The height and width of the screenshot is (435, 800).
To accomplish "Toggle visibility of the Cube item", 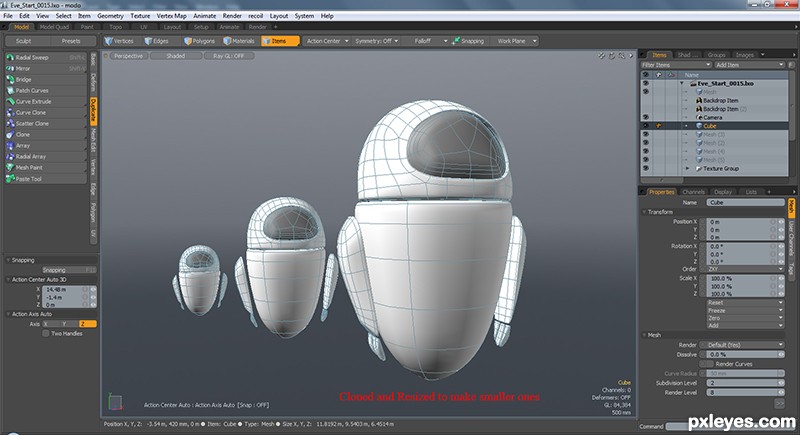I will (645, 125).
